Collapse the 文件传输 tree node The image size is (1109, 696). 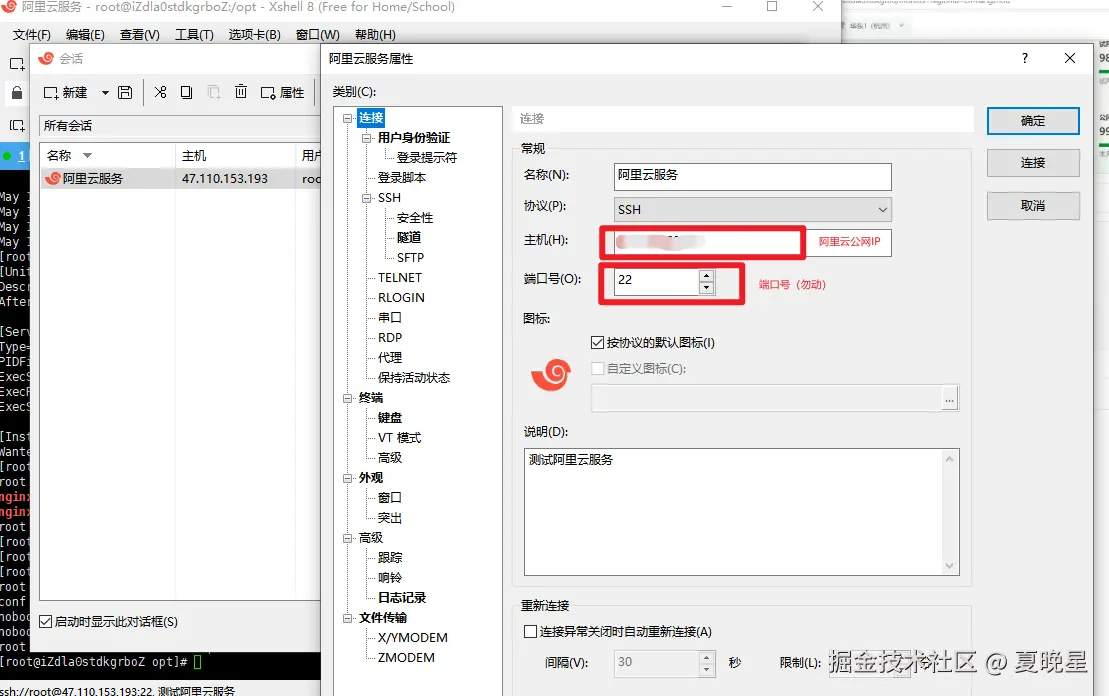[x=347, y=618]
